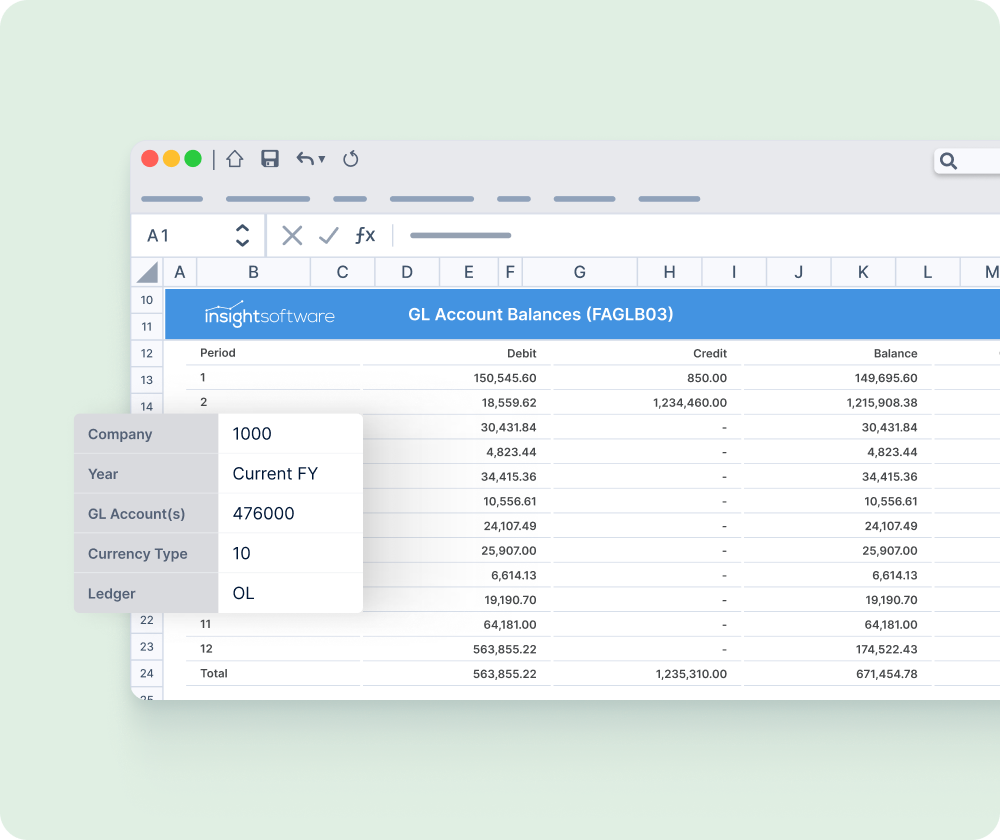Click the yellow traffic light button

tap(170, 158)
